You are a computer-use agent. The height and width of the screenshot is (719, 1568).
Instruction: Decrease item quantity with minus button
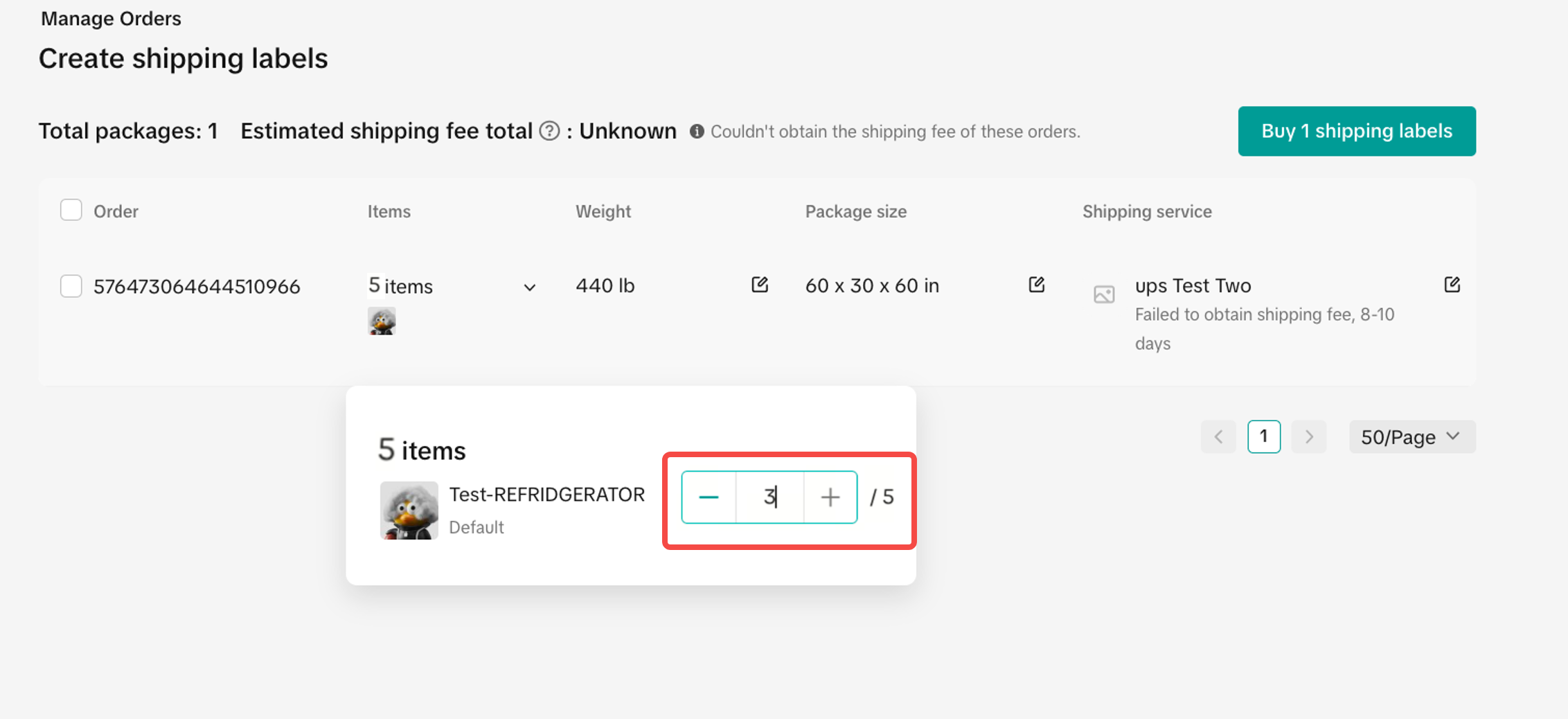[709, 497]
